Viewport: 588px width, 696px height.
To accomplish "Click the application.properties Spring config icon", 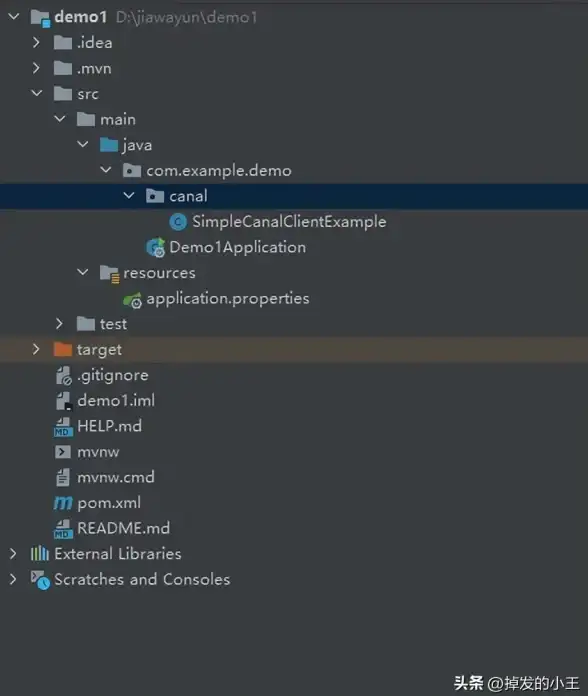I will click(132, 300).
